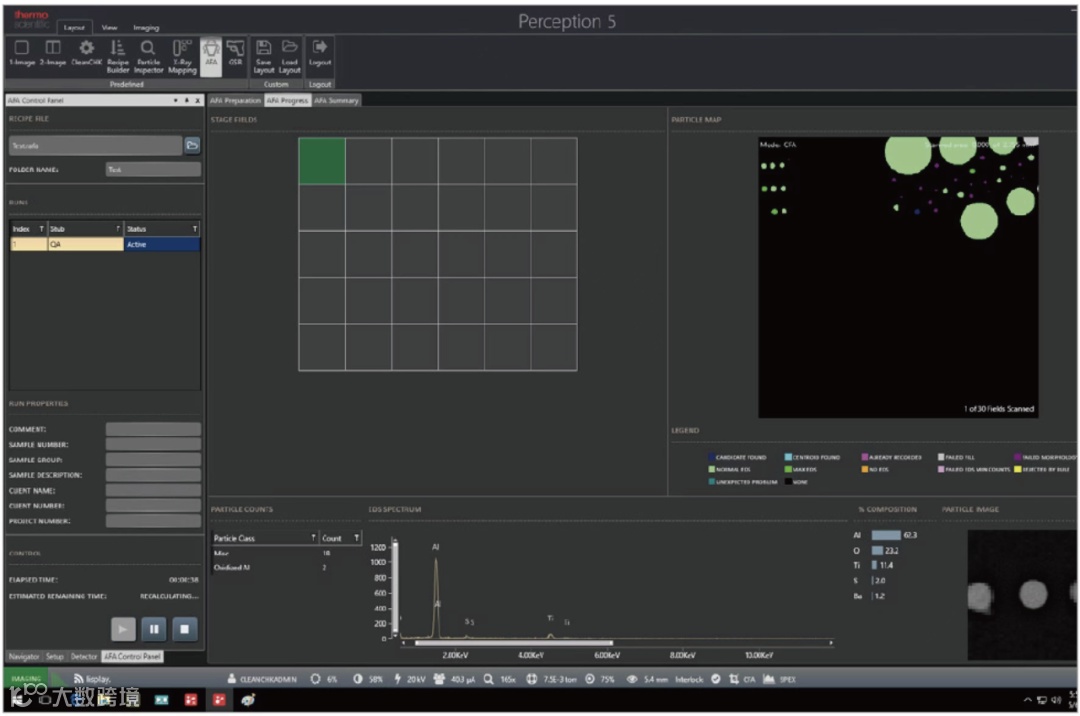
Task: Open the Particle Inspector
Action: (x=148, y=56)
